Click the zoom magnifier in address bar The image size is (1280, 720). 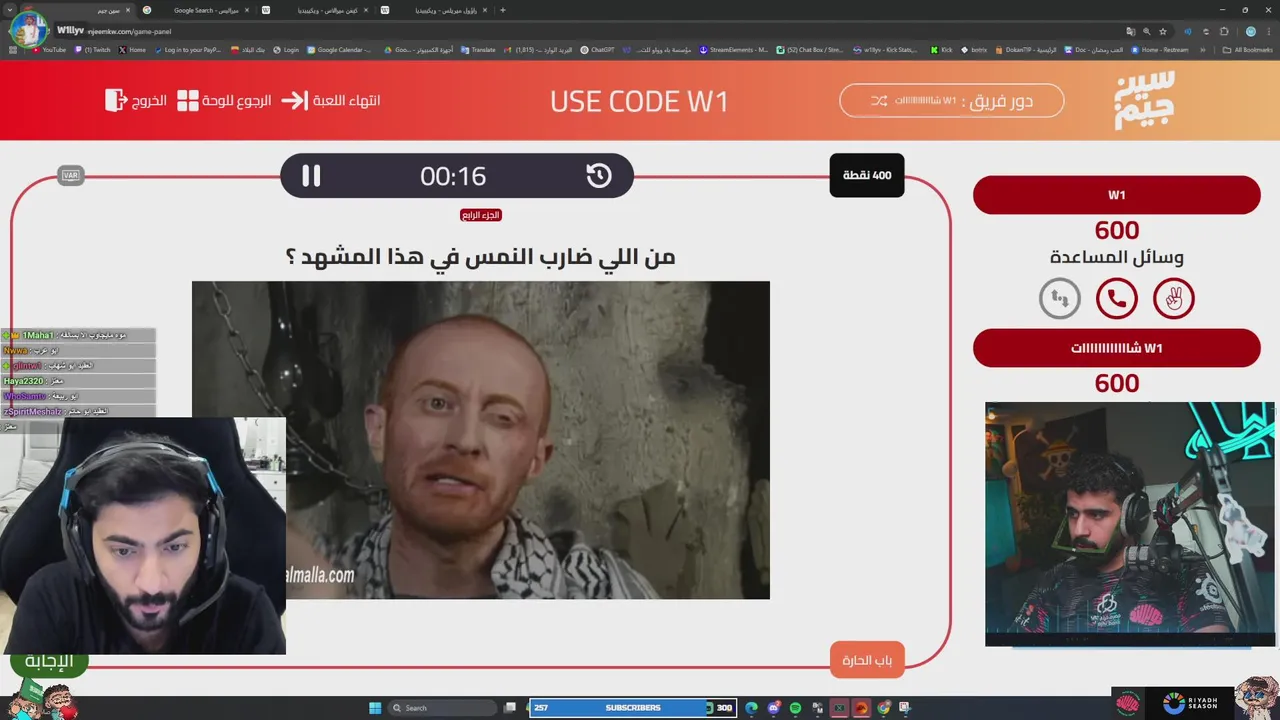coord(1147,31)
